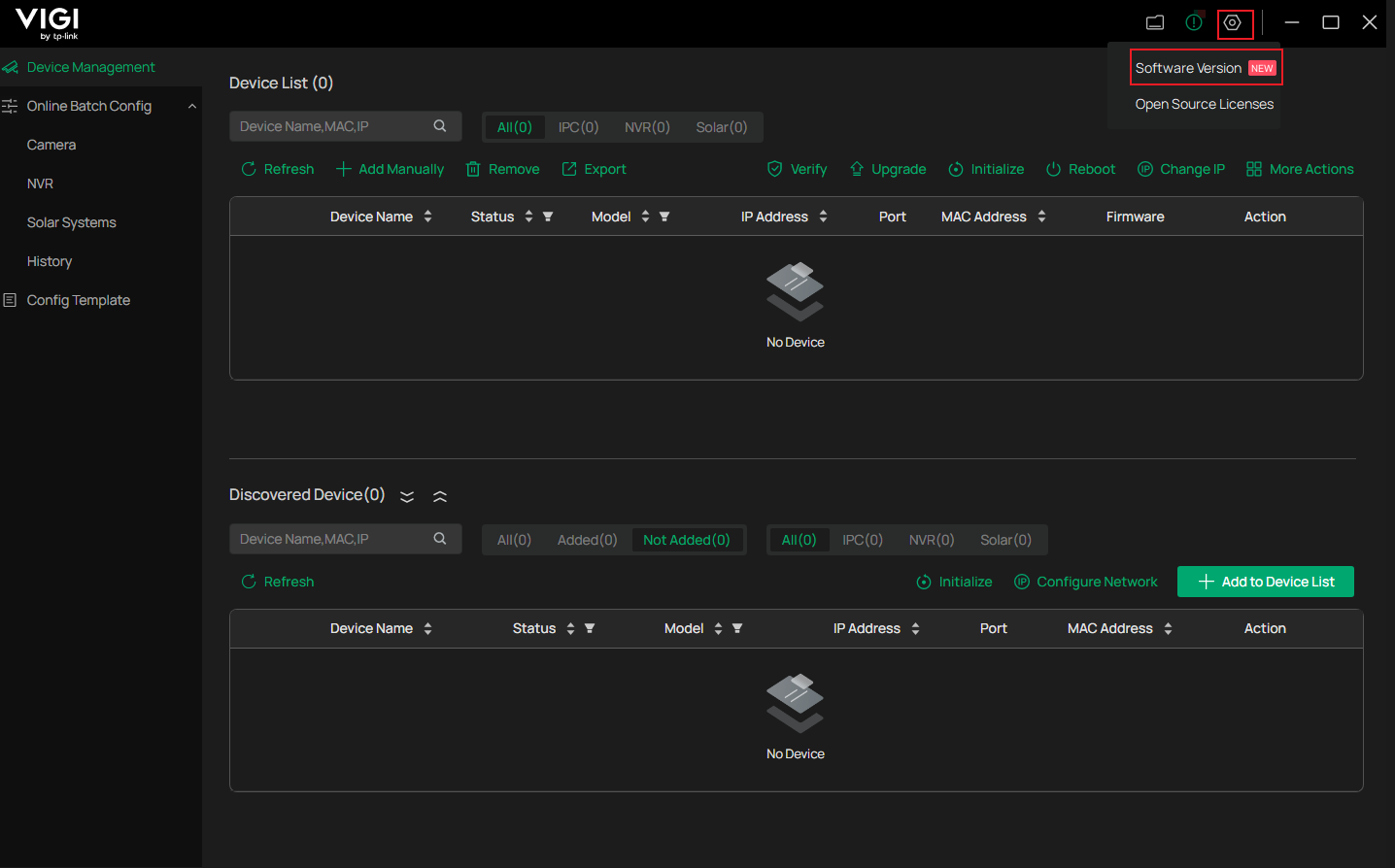1395x868 pixels.
Task: Select Not Added(0) filter tab
Action: [687, 540]
